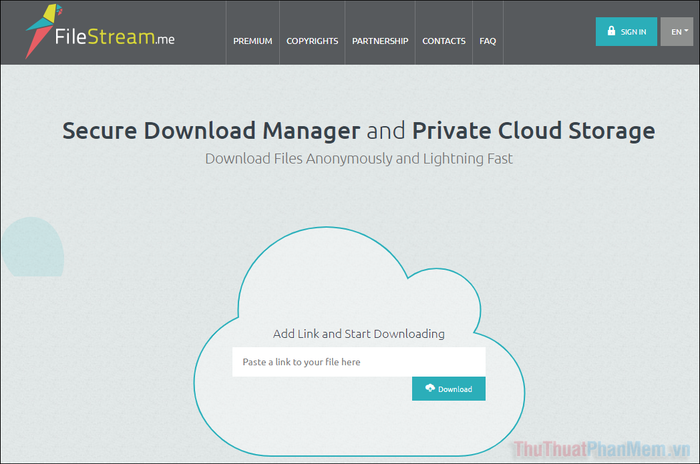Open the Copyrights page

point(312,41)
